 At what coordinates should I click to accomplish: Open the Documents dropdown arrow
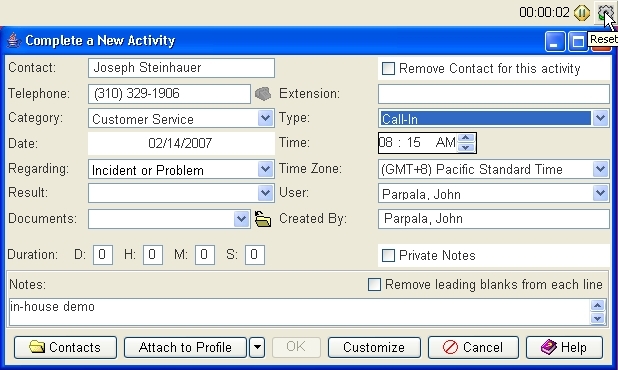pyautogui.click(x=241, y=219)
